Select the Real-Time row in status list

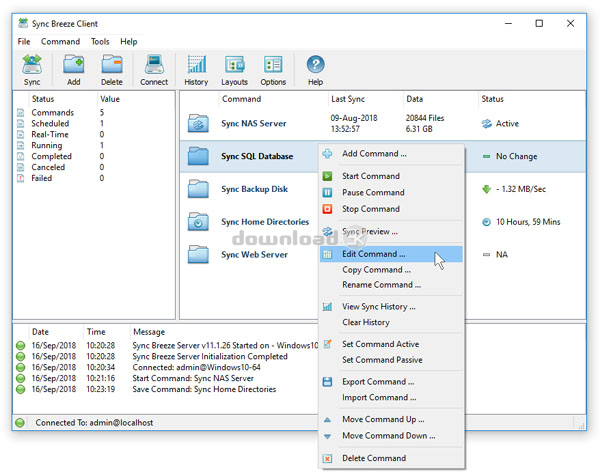(94, 135)
